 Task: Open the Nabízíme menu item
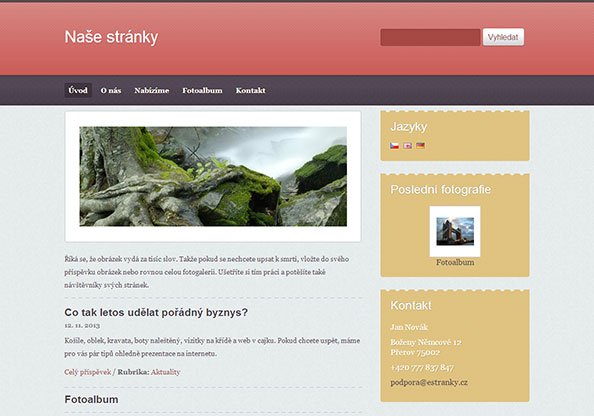[x=152, y=90]
